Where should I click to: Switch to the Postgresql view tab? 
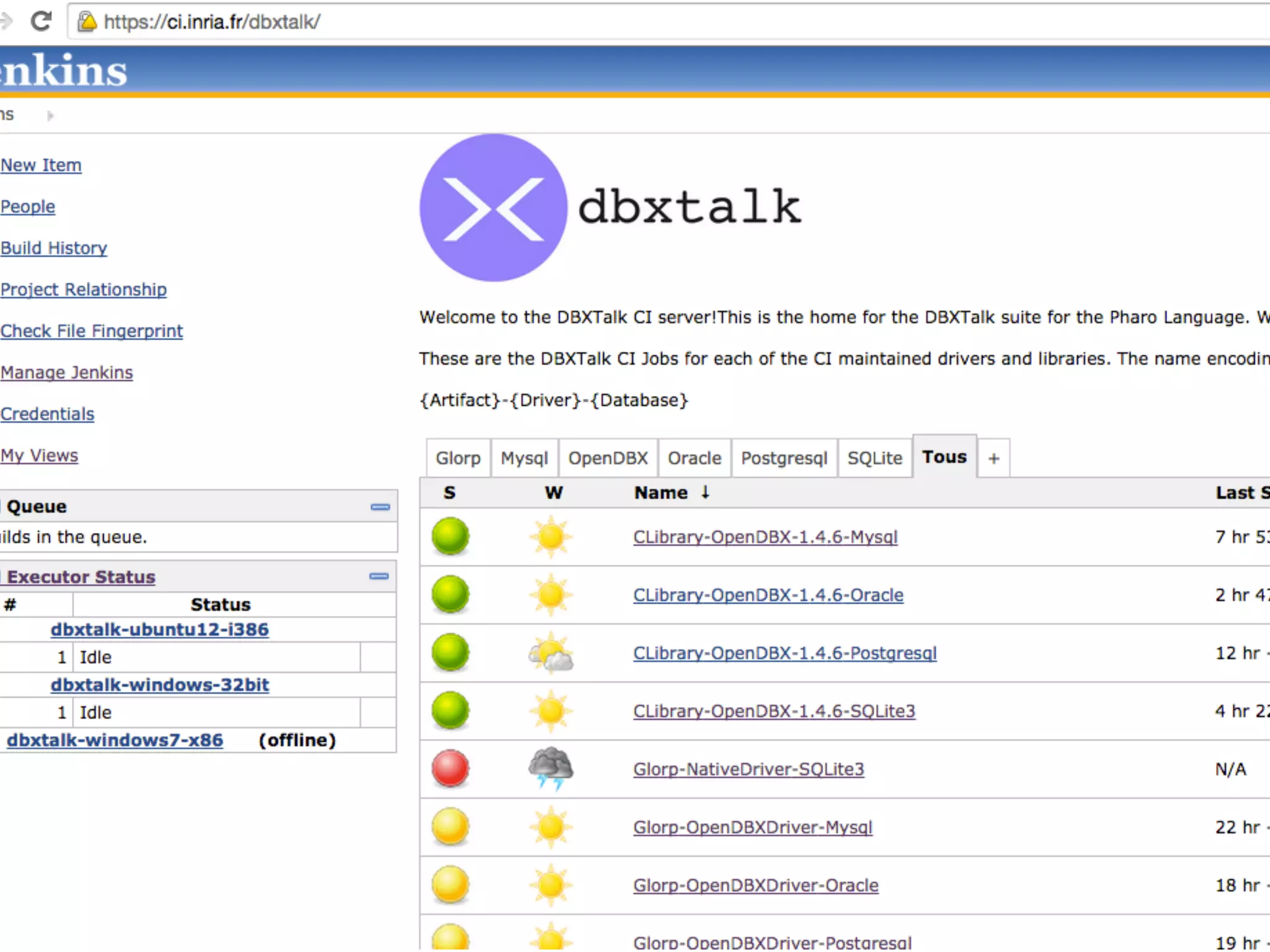tap(784, 458)
